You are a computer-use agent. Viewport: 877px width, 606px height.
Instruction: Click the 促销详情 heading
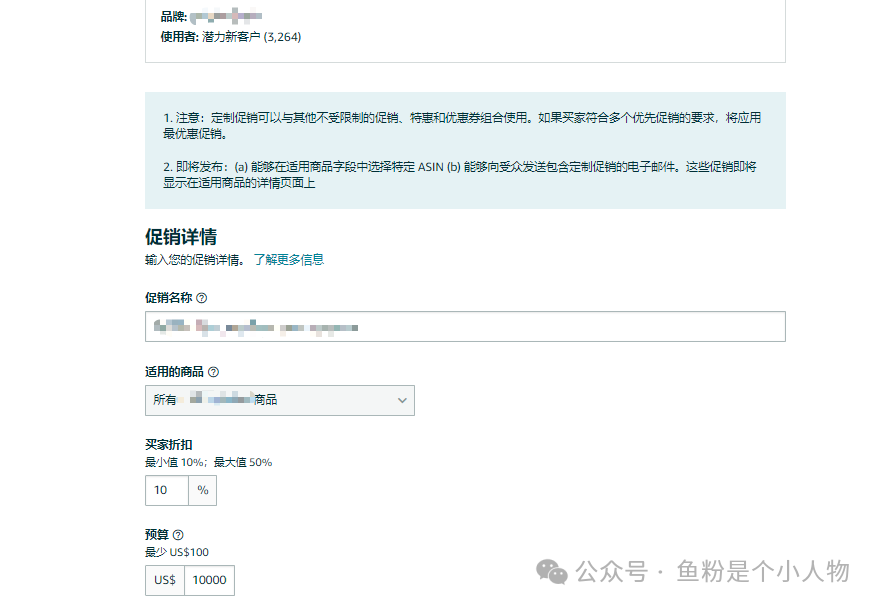tap(181, 237)
